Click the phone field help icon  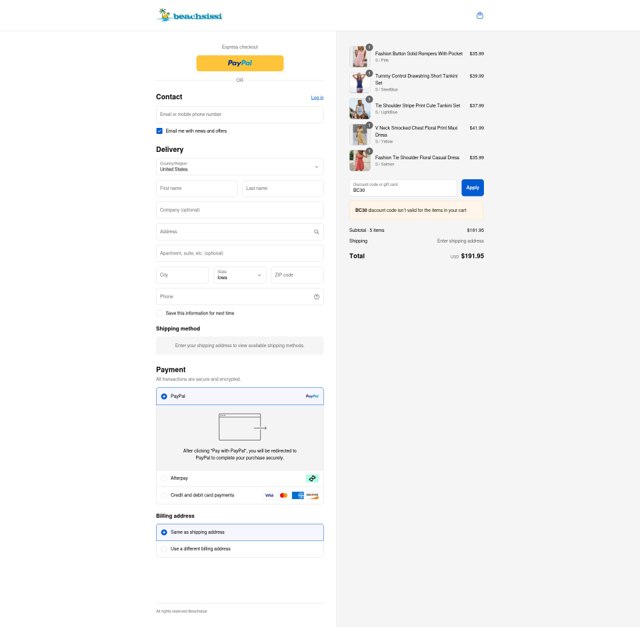point(316,297)
